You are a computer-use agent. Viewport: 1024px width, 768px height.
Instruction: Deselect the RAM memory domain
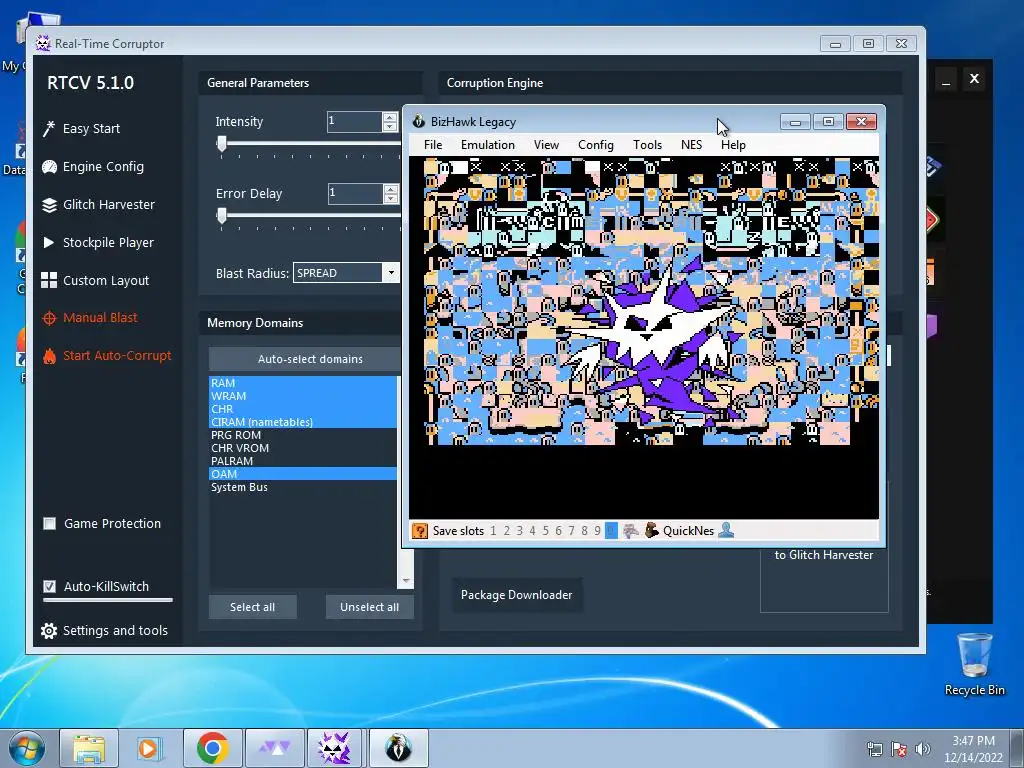tap(302, 383)
